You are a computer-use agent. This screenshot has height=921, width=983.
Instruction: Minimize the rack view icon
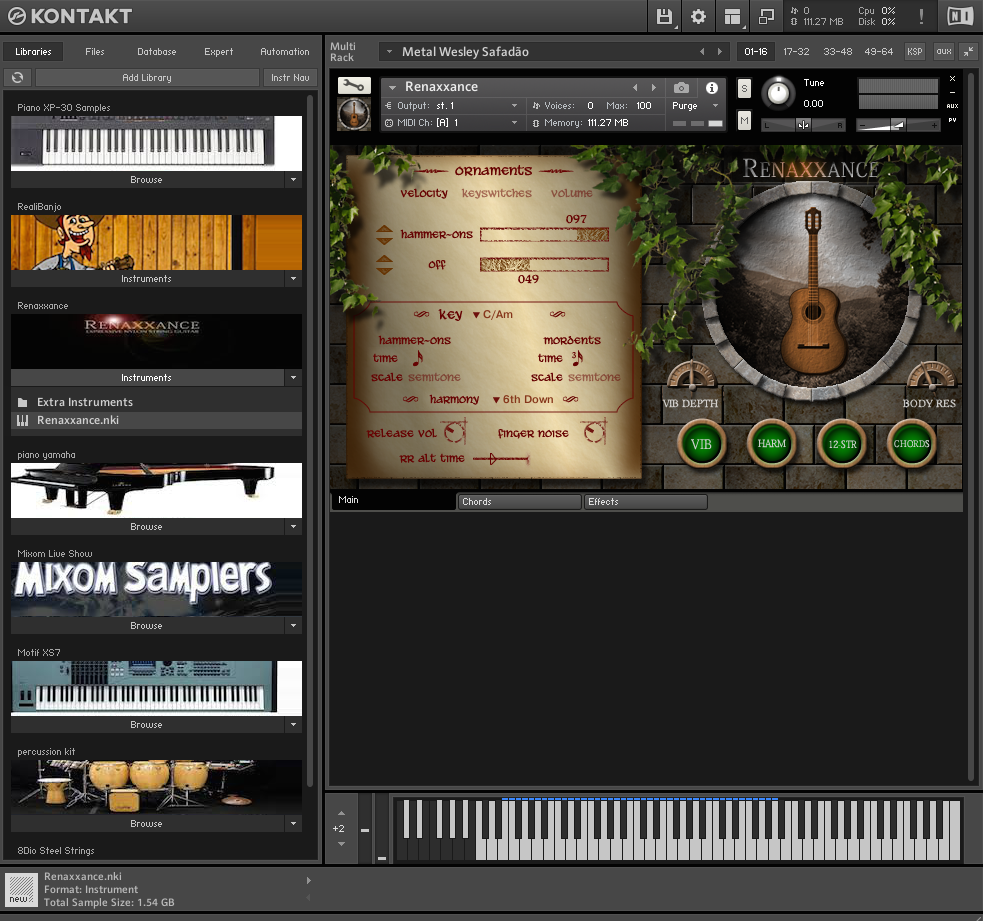[x=969, y=51]
